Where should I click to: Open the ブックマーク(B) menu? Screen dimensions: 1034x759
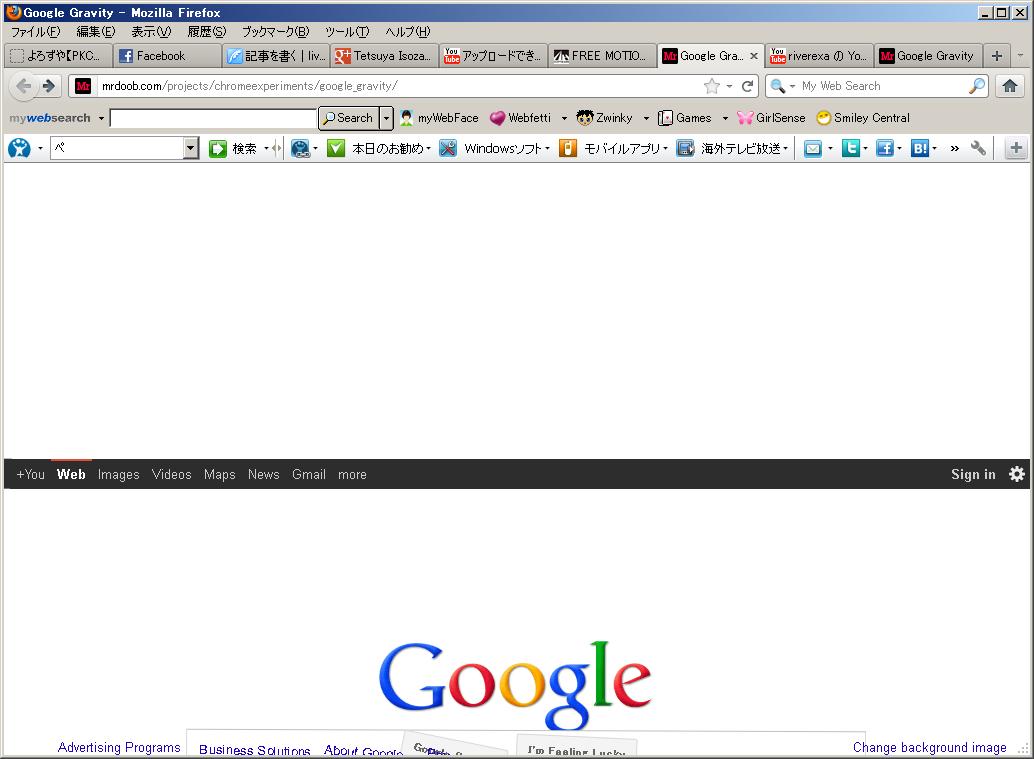[x=275, y=32]
